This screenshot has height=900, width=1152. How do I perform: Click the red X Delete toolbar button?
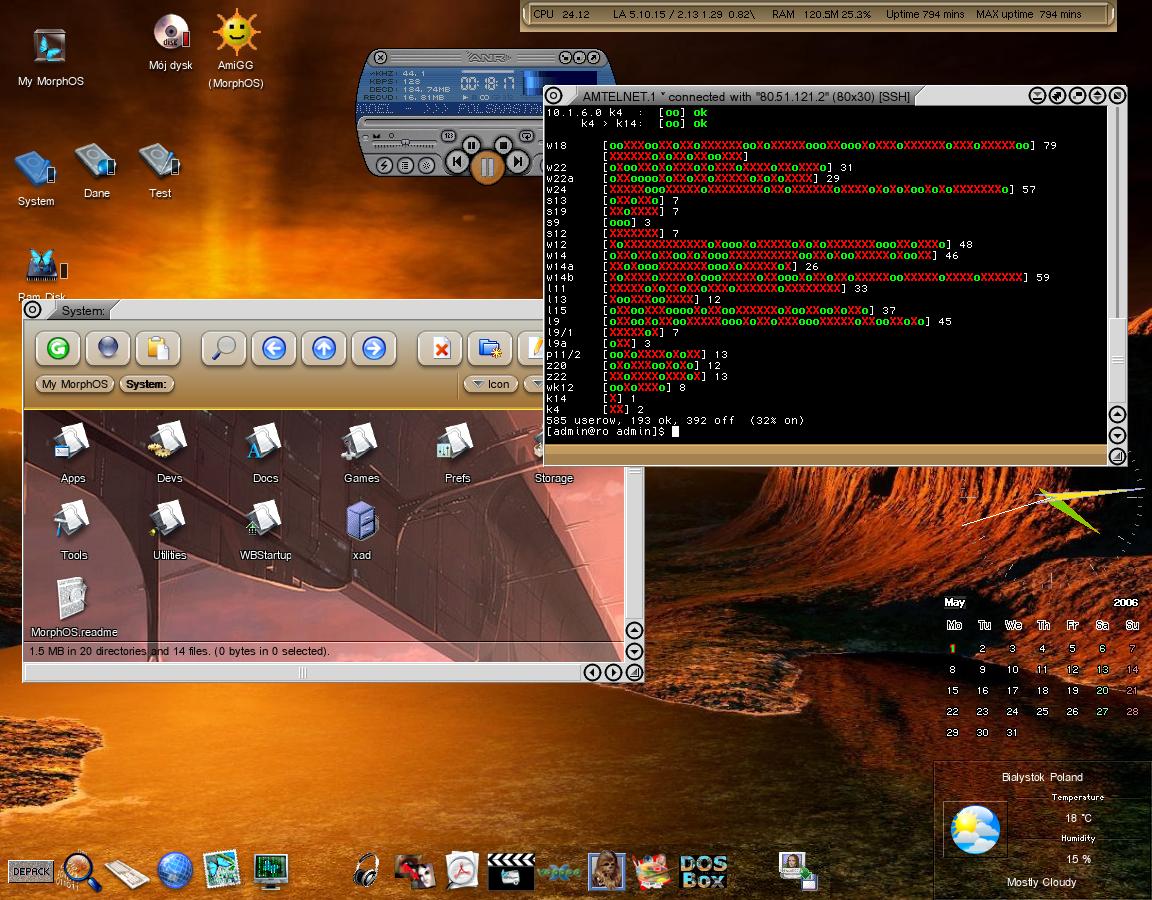point(440,348)
